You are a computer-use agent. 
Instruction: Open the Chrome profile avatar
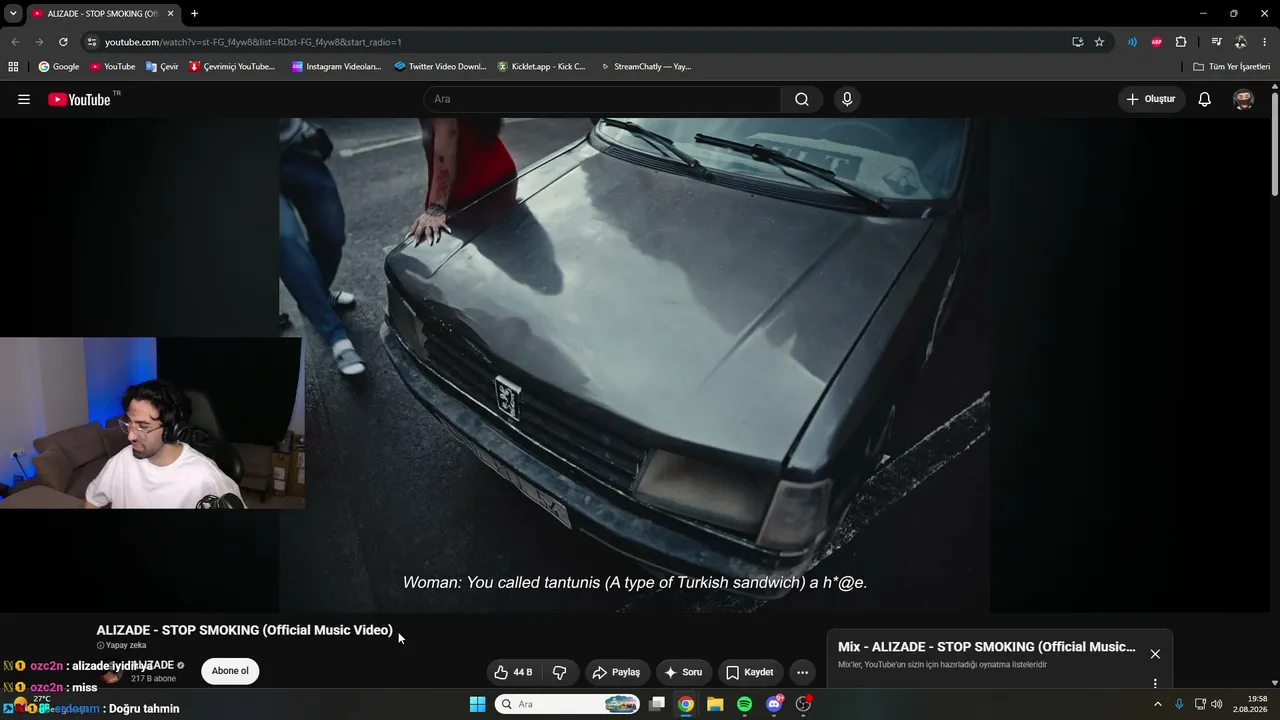(1240, 42)
